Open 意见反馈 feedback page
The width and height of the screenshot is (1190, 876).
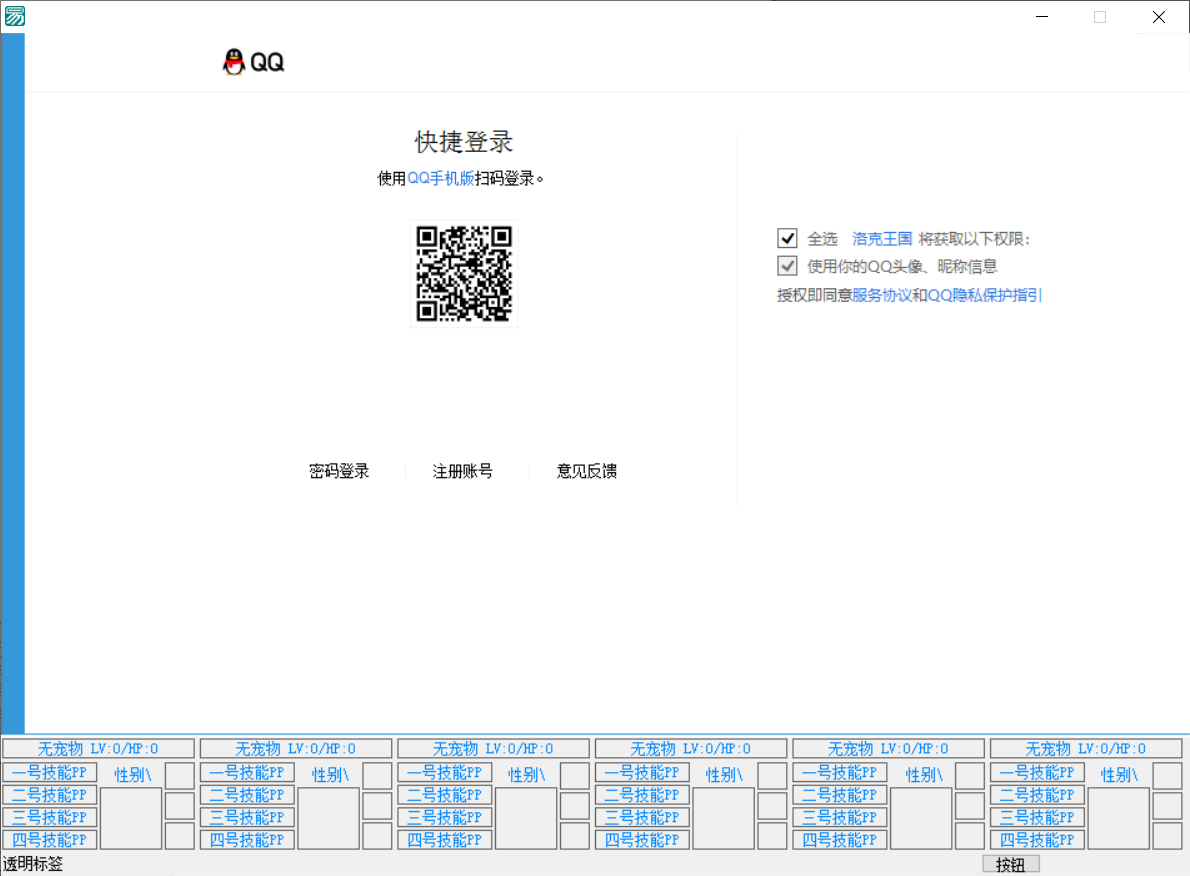point(588,471)
